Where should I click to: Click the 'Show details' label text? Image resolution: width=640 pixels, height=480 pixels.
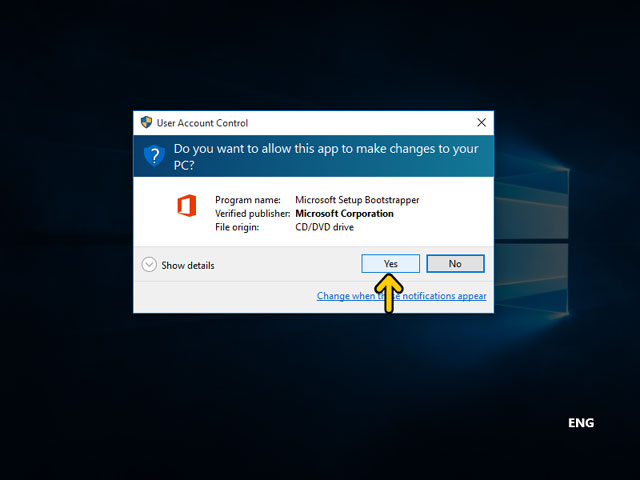click(188, 265)
